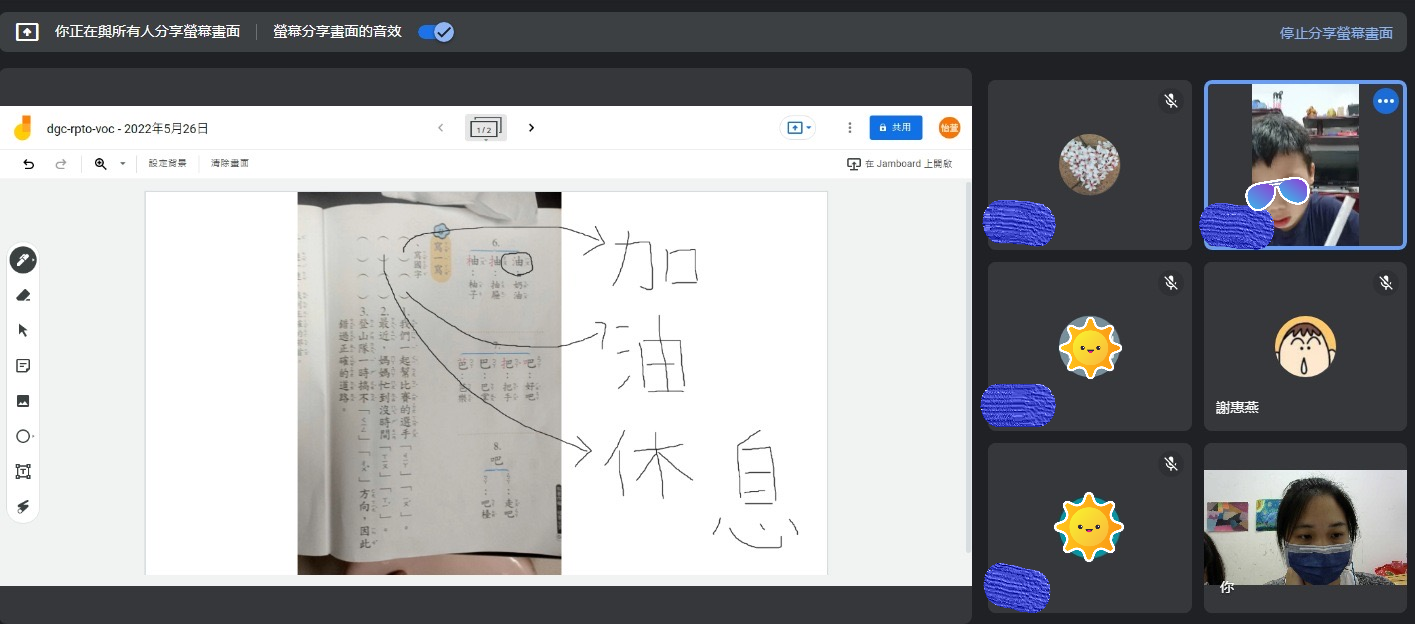Click the zoom magnifier icon

[100, 163]
